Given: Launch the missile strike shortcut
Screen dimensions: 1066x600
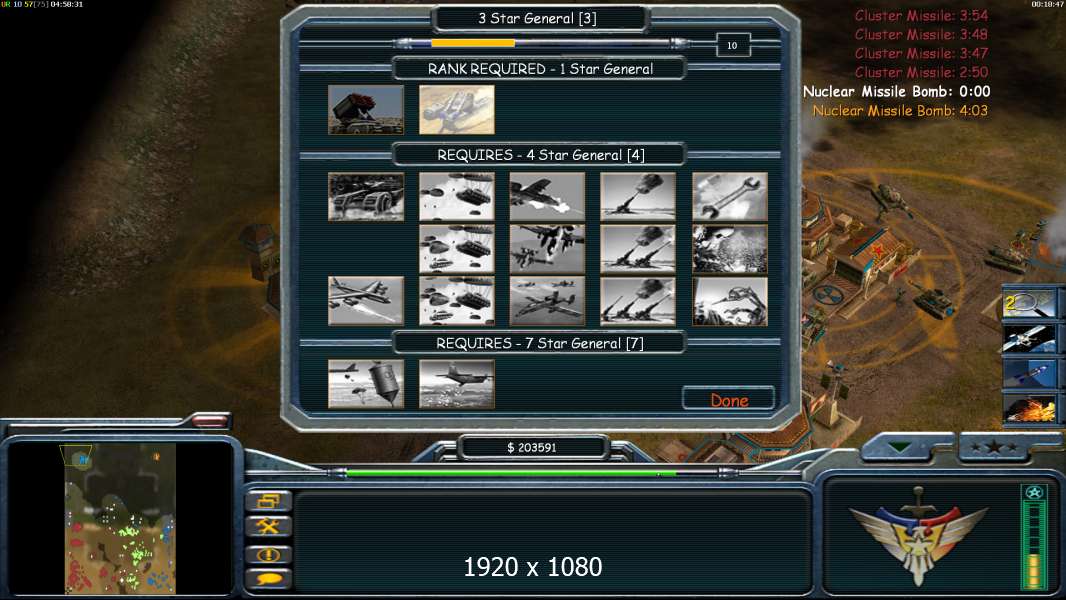Looking at the screenshot, I should pos(1029,374).
